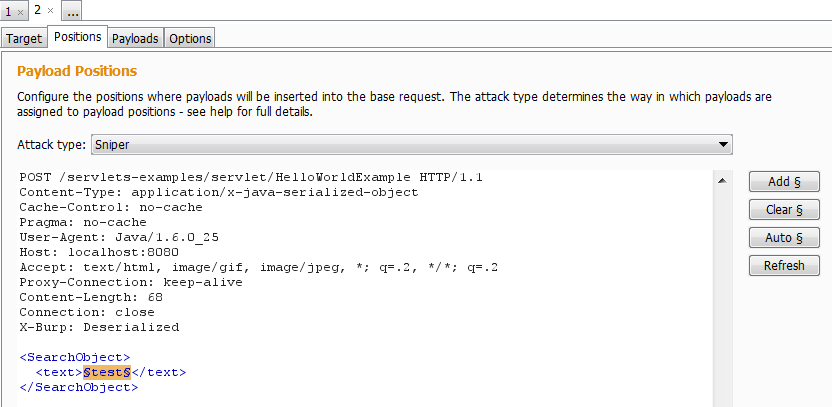This screenshot has width=832, height=407.
Task: Expand the Attack type dropdown arrow
Action: pyautogui.click(x=722, y=144)
